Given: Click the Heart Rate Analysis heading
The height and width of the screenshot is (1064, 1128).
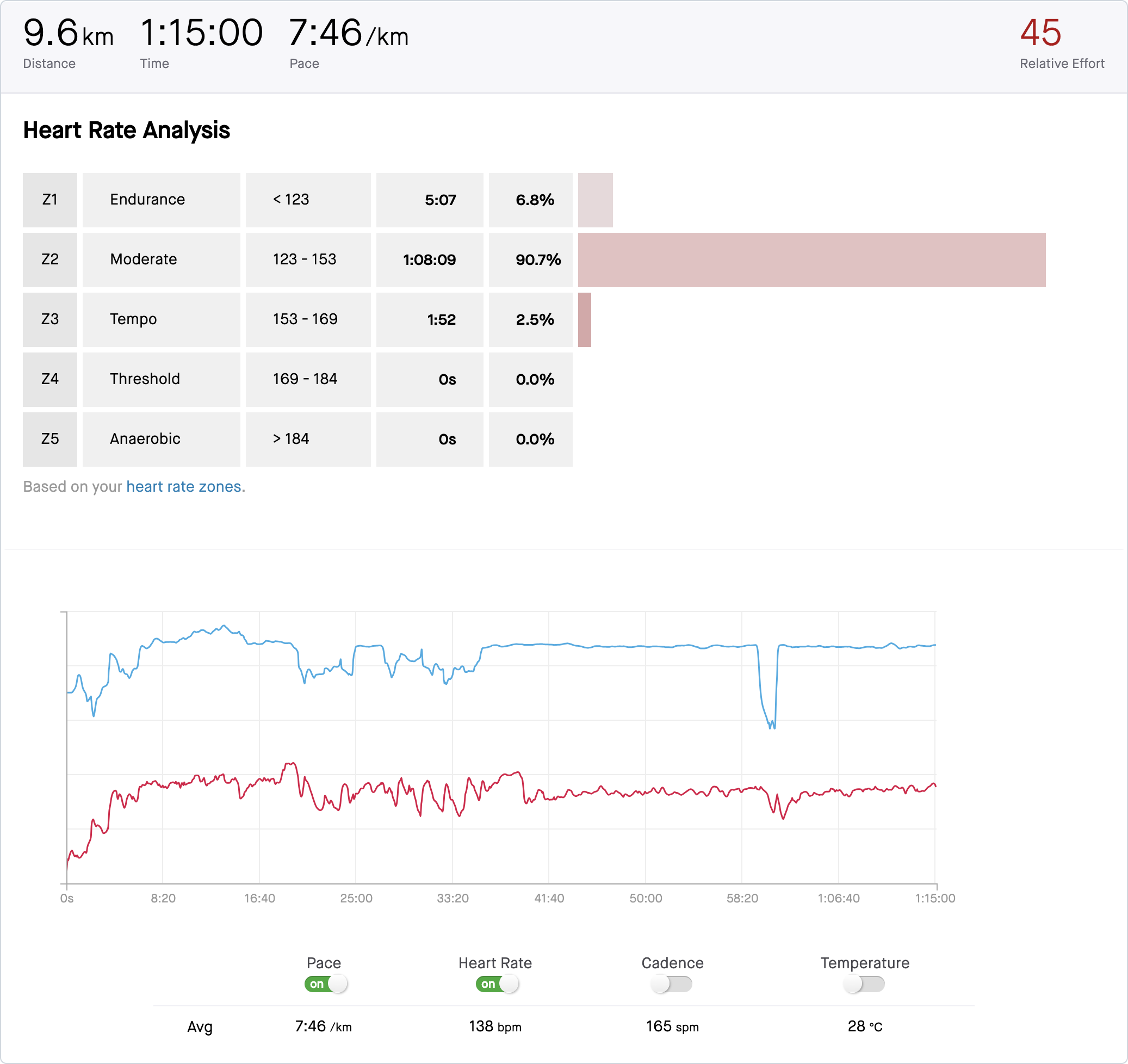Looking at the screenshot, I should [x=127, y=130].
